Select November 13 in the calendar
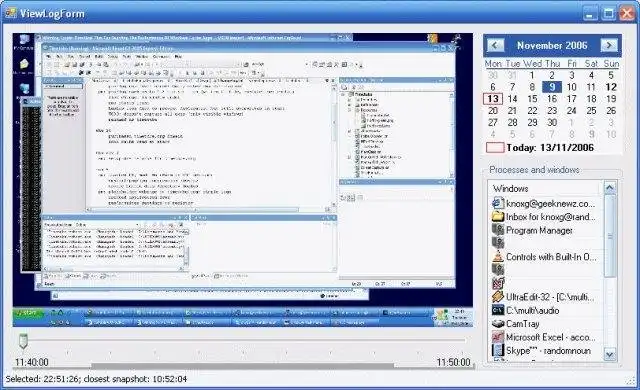The height and width of the screenshot is (390, 640). [x=493, y=99]
